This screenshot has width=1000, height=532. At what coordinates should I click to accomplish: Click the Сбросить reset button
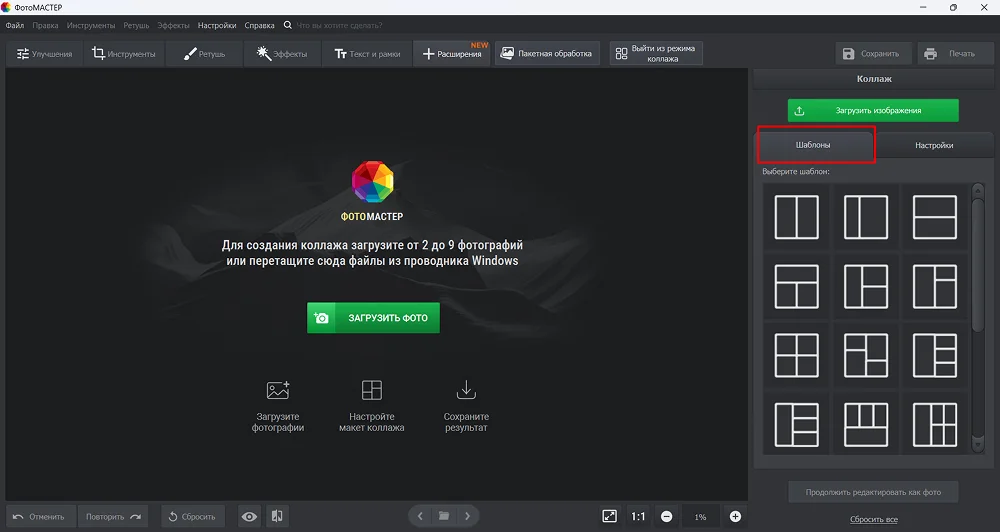193,517
